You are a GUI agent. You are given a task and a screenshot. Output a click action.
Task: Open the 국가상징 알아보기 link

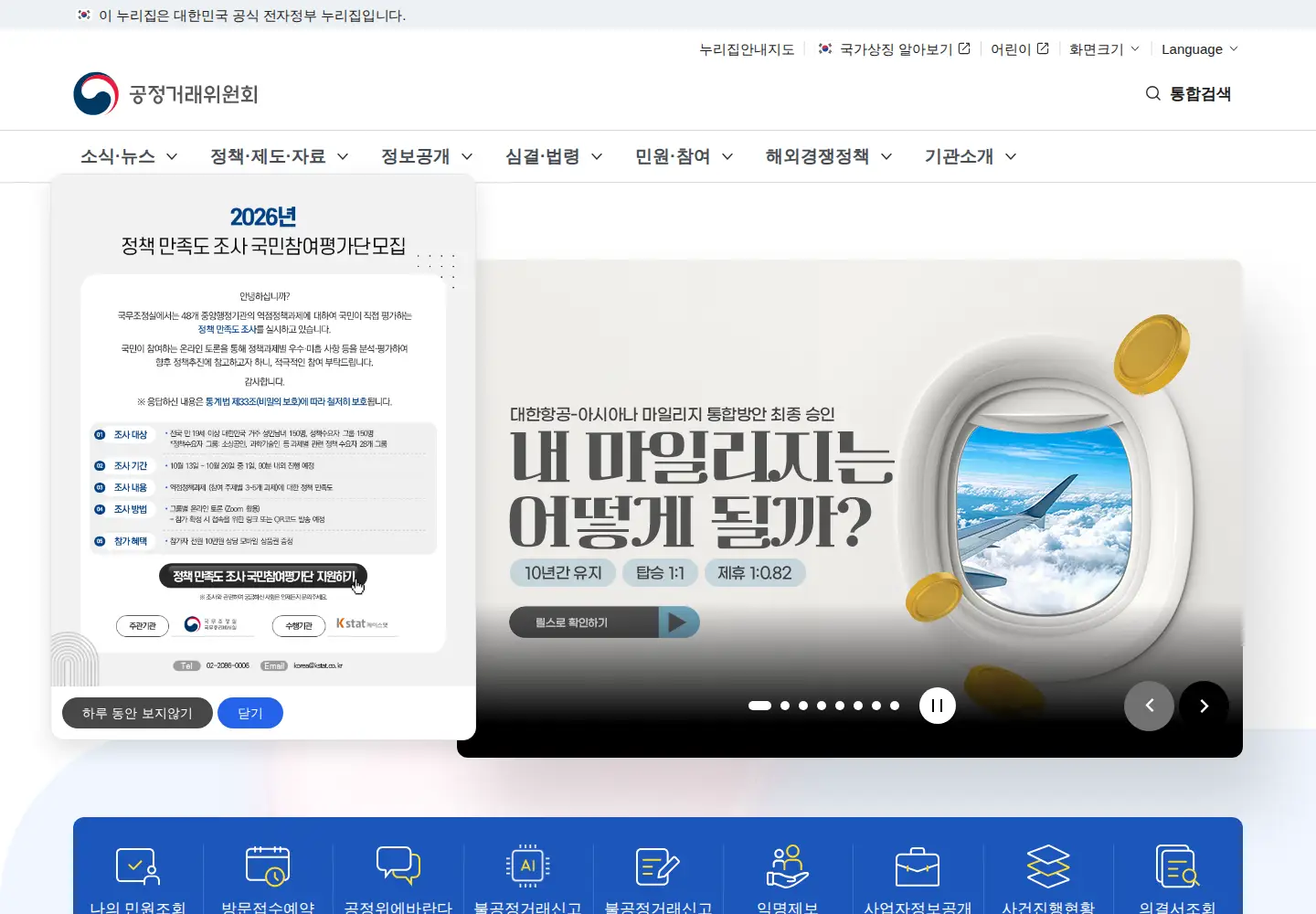pyautogui.click(x=894, y=49)
